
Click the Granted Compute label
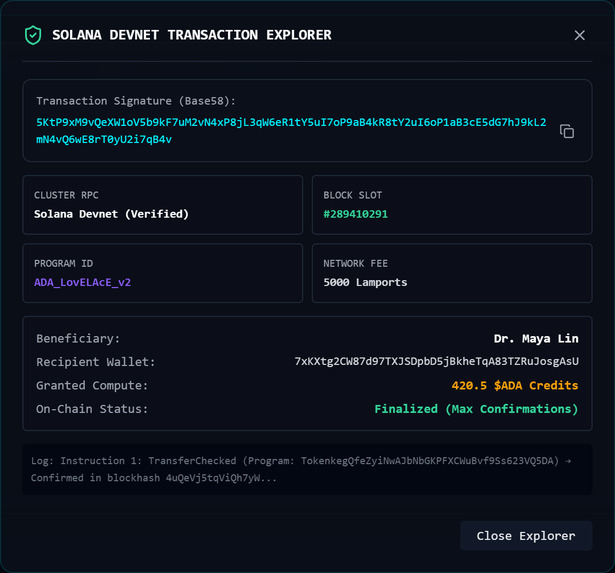pyautogui.click(x=92, y=386)
